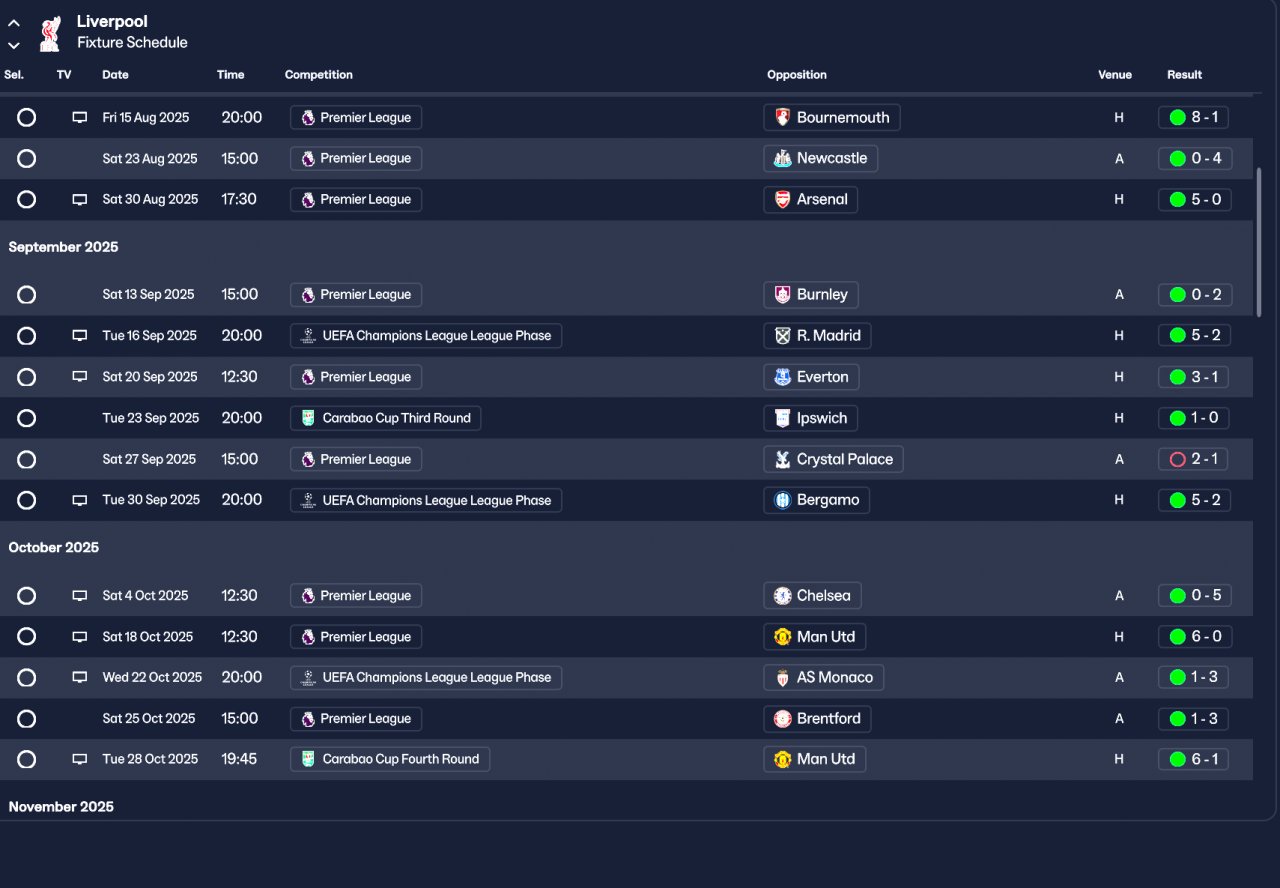The height and width of the screenshot is (888, 1280).
Task: Select the Chelsea fixture radio button
Action: pos(27,596)
